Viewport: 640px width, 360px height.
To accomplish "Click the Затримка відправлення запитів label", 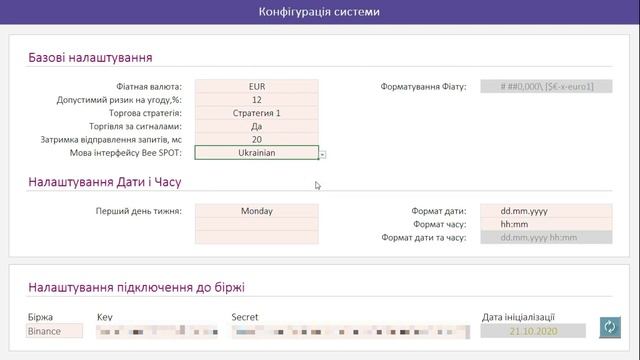I will [111, 140].
